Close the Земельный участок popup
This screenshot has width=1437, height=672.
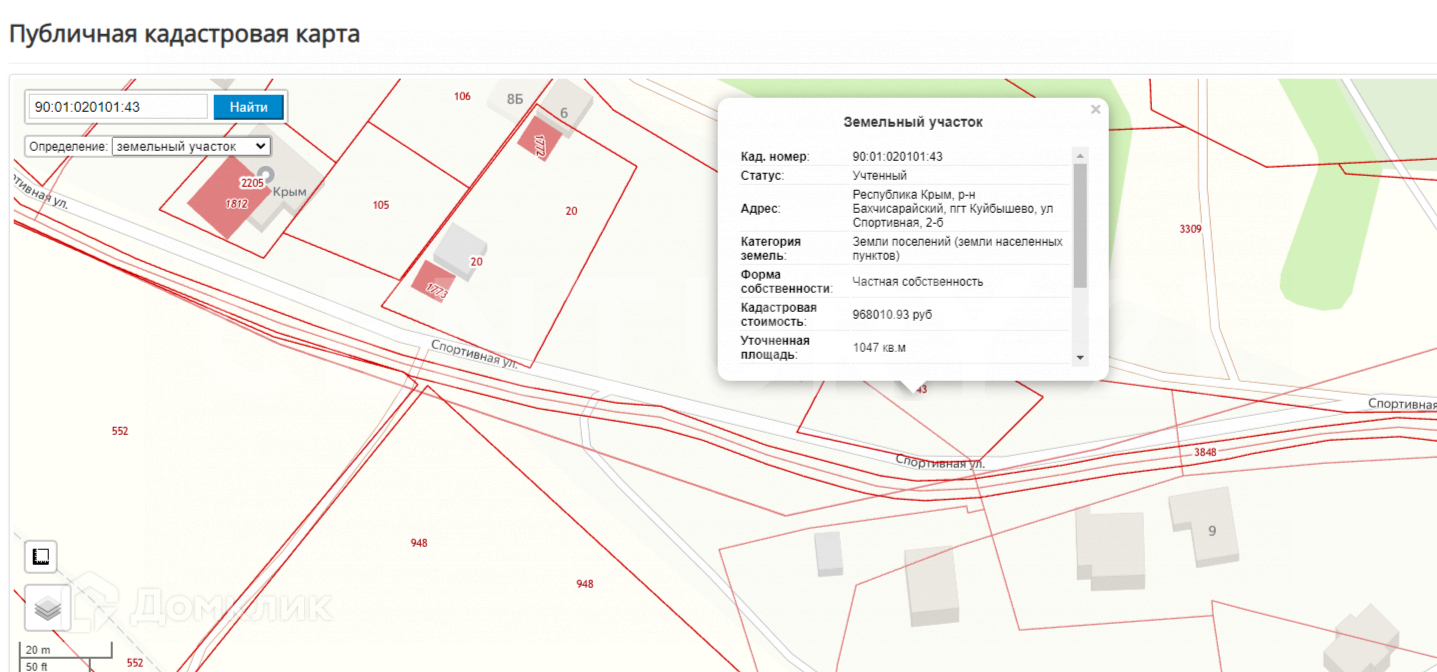1095,110
